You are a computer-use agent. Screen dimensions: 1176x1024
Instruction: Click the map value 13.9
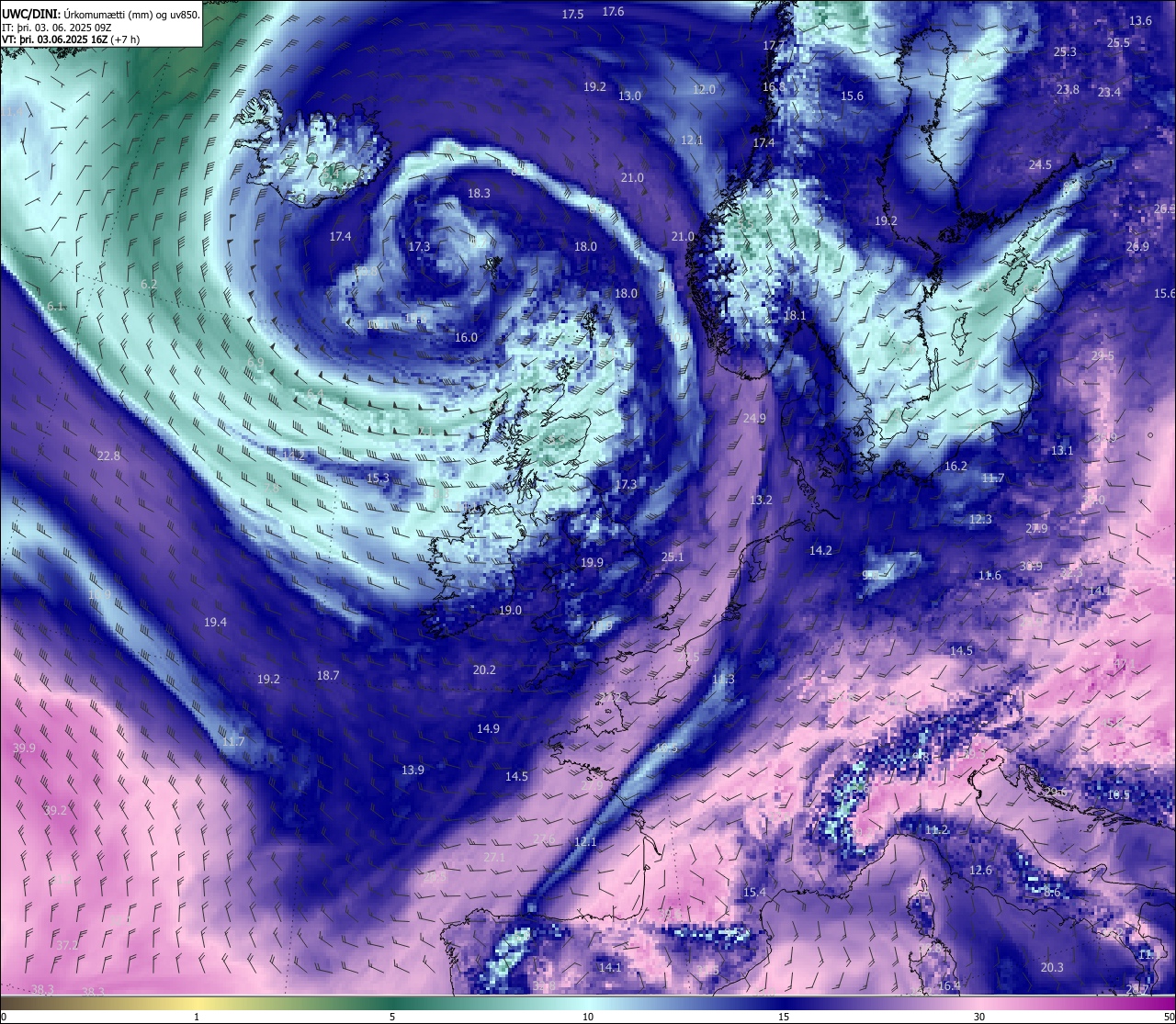click(413, 771)
